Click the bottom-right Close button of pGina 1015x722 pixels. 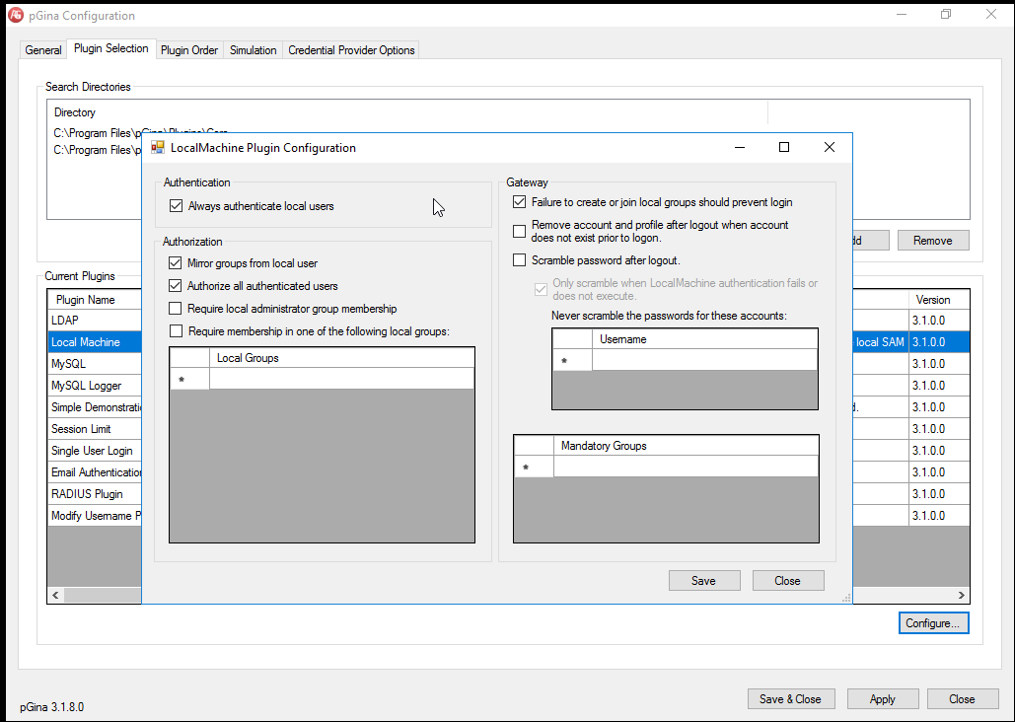coord(962,699)
